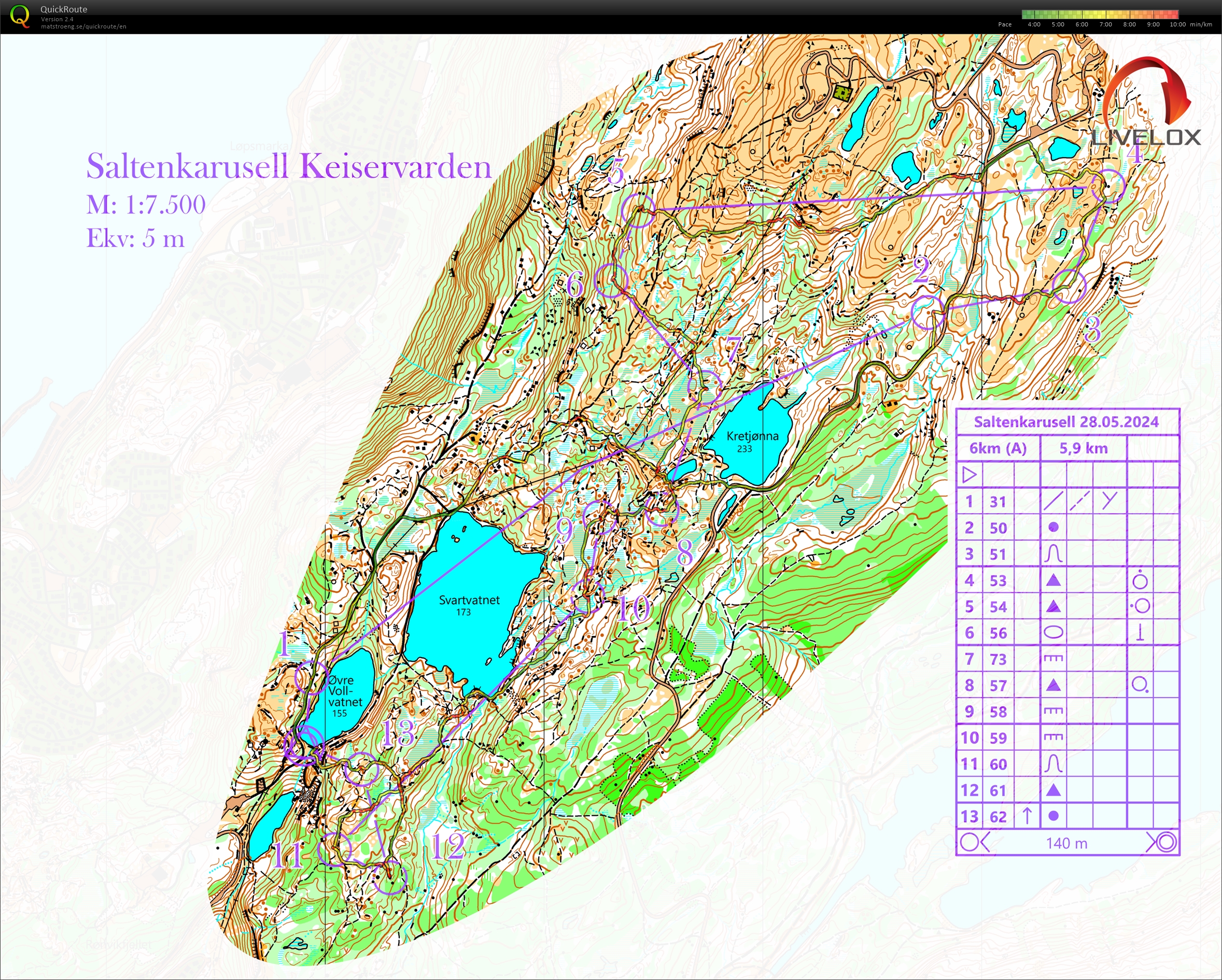
Task: Click control code 59 in row 10
Action: (998, 738)
